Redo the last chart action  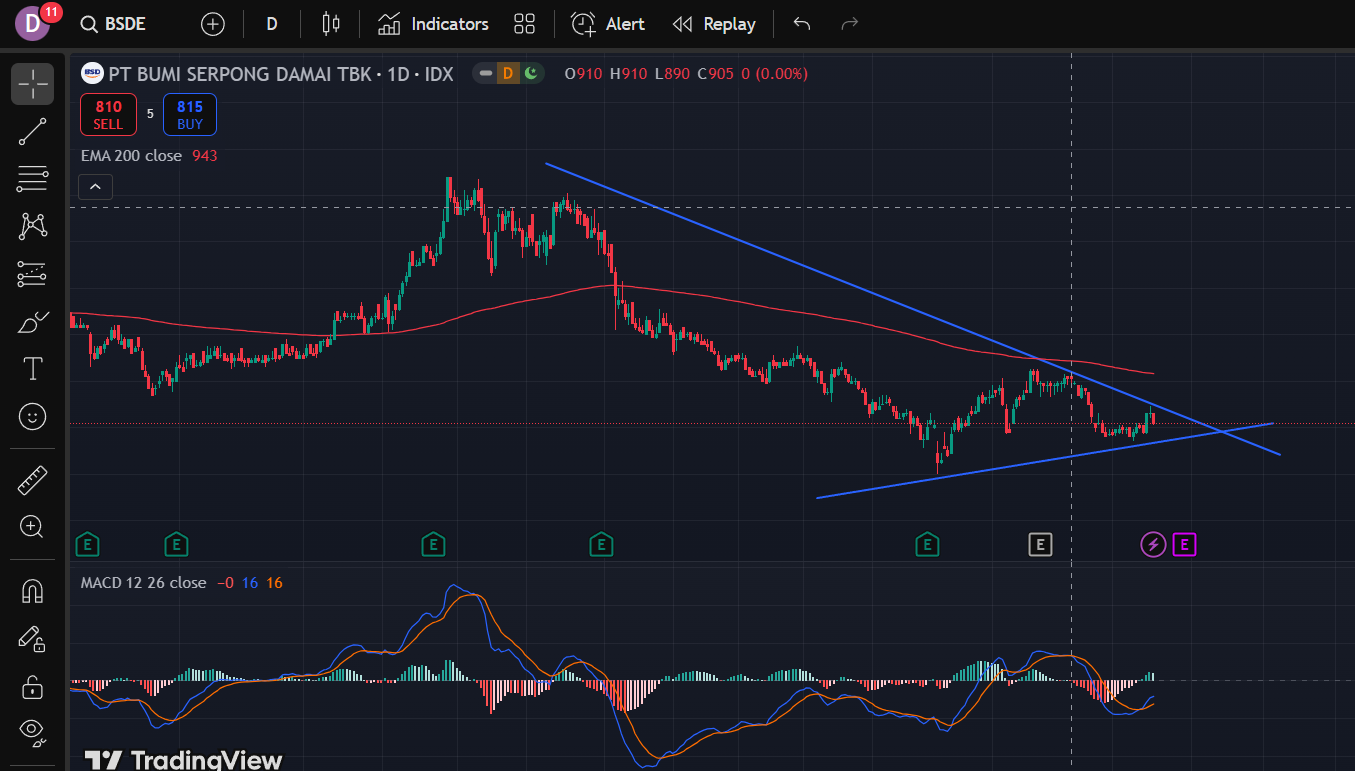850,24
